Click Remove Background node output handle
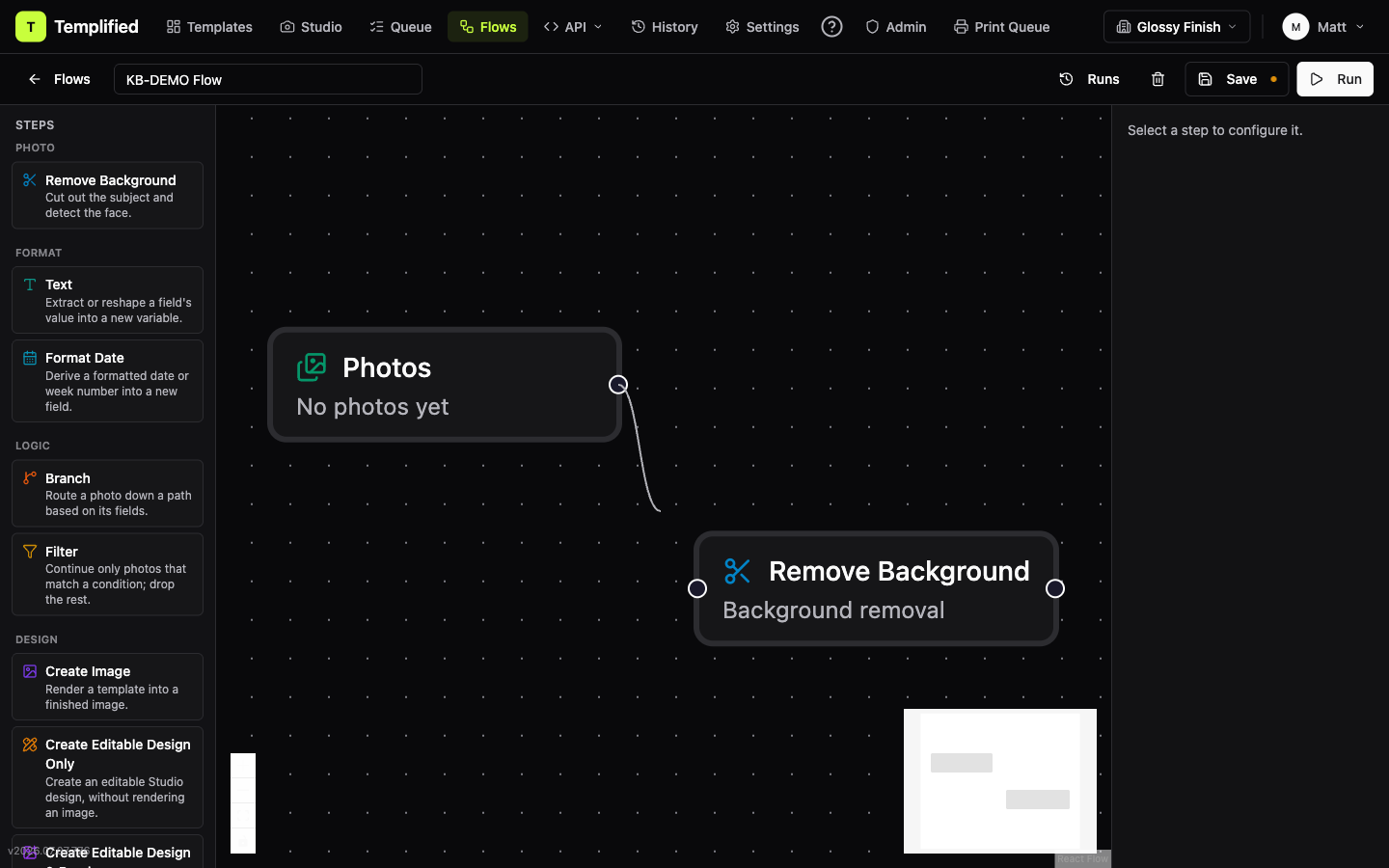Screen dimensions: 1389x868 pos(1055,588)
